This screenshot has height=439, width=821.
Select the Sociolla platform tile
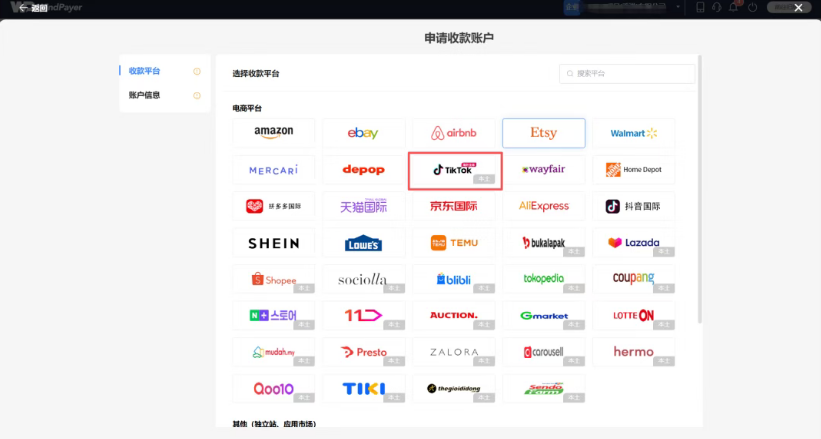click(363, 279)
